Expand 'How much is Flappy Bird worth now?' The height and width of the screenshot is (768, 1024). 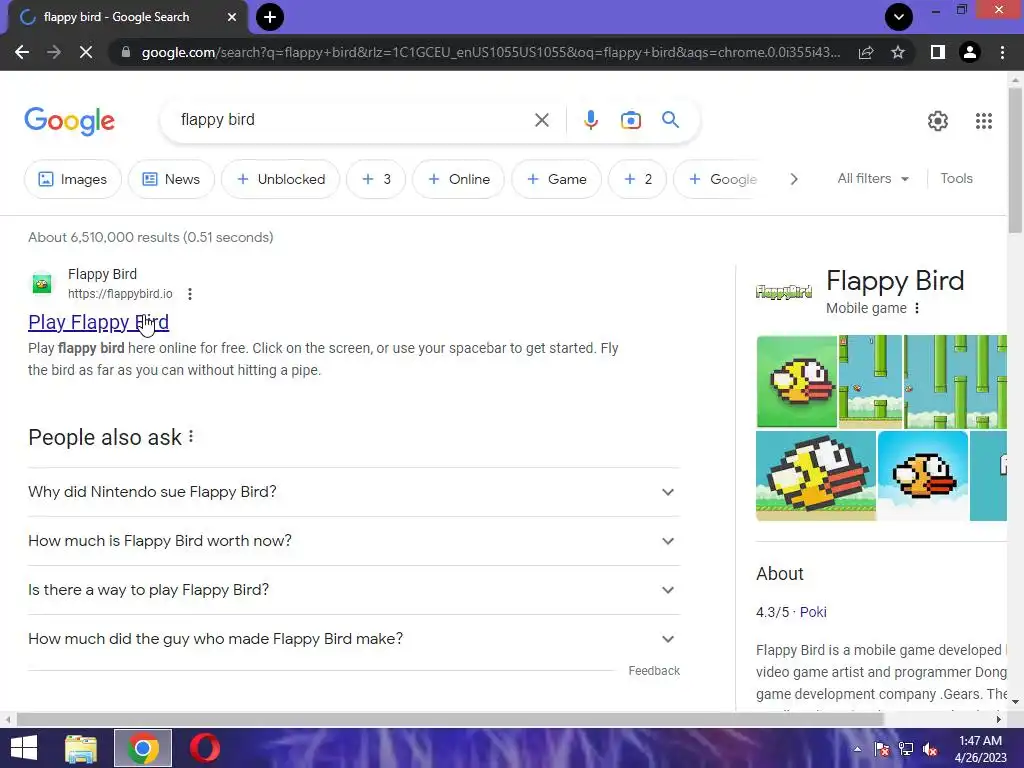(354, 541)
